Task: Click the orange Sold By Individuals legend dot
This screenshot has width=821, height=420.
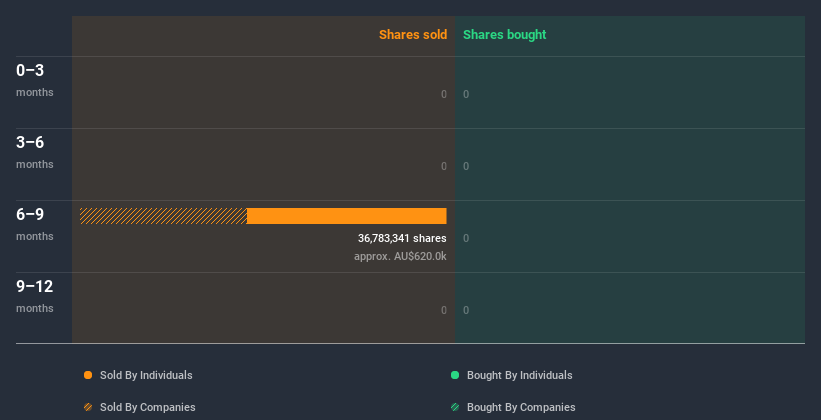Action: [88, 375]
